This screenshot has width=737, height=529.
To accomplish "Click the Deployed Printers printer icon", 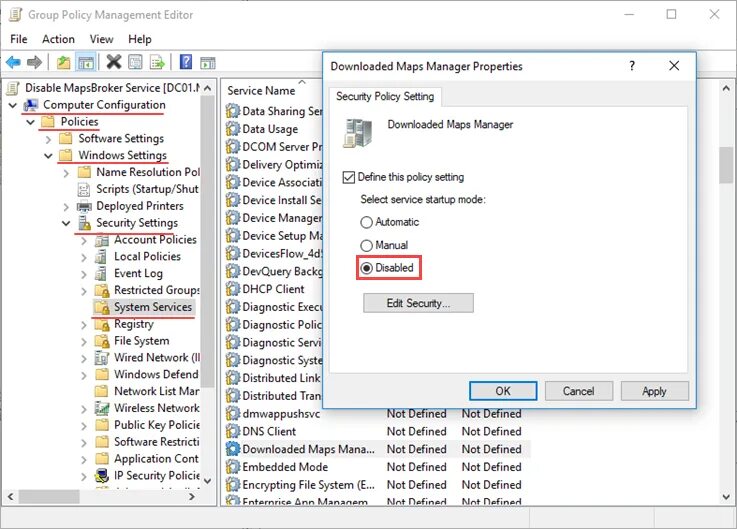I will point(84,206).
